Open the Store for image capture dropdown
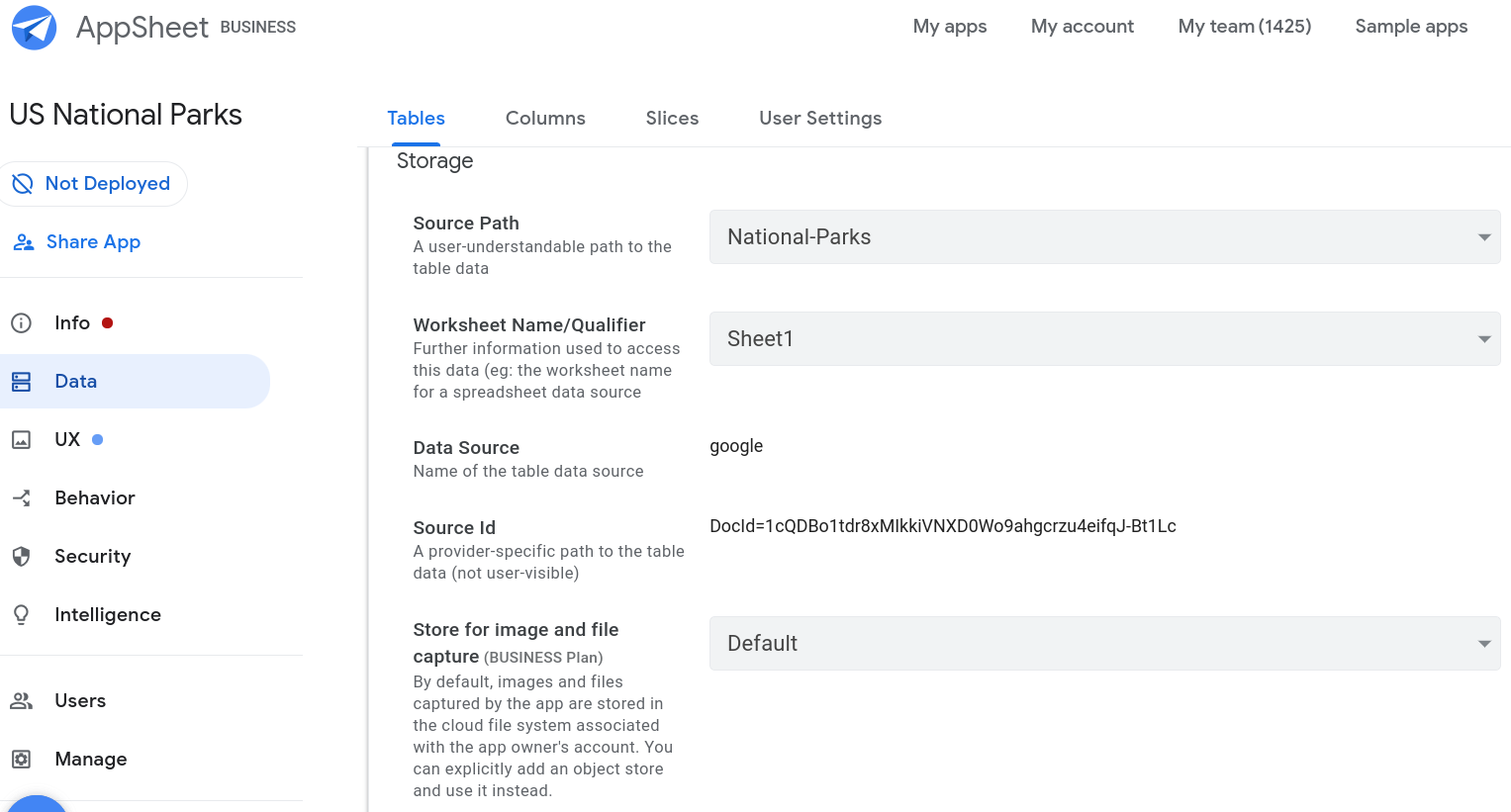The width and height of the screenshot is (1511, 812). click(1483, 643)
